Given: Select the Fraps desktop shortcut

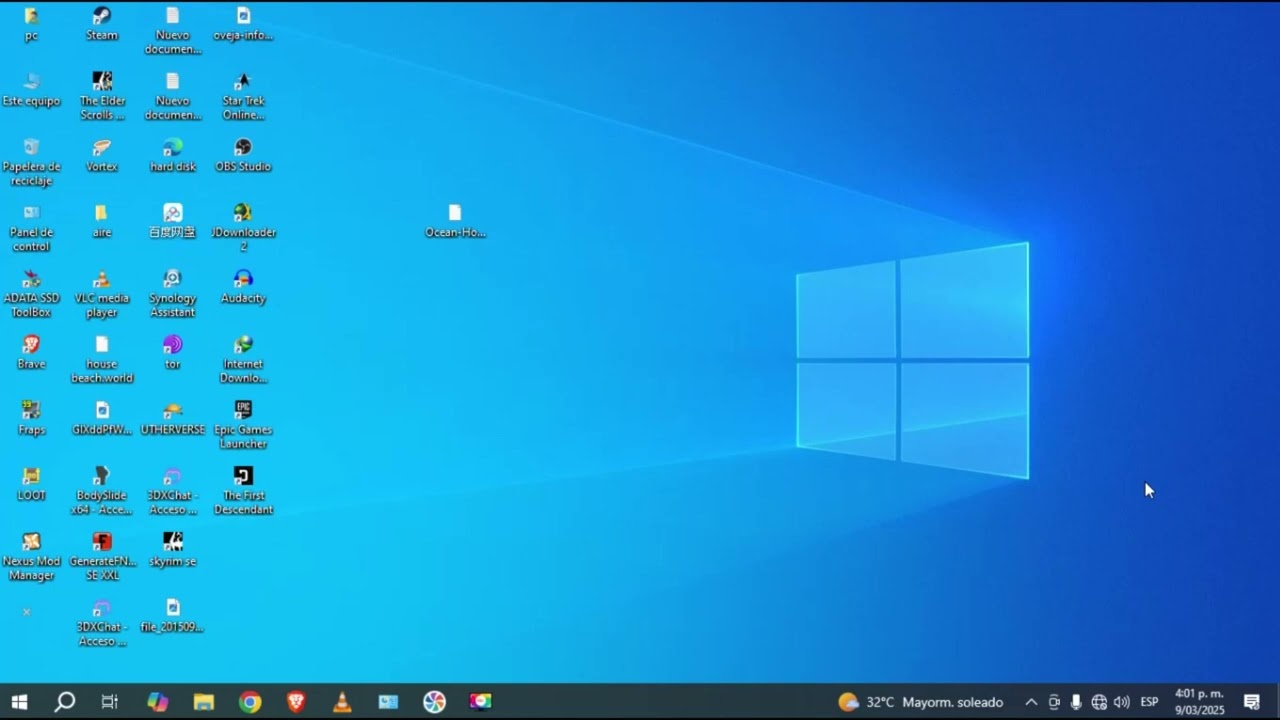Looking at the screenshot, I should [31, 418].
